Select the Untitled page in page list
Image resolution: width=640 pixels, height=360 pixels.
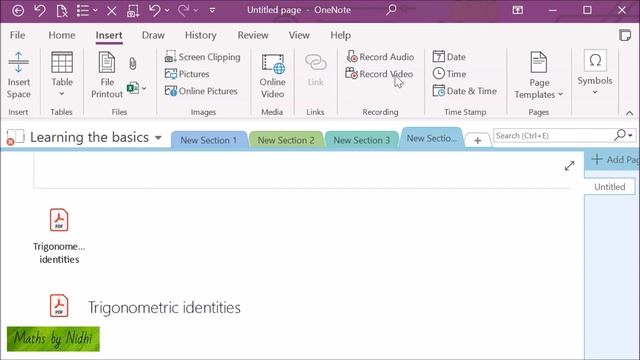point(609,187)
